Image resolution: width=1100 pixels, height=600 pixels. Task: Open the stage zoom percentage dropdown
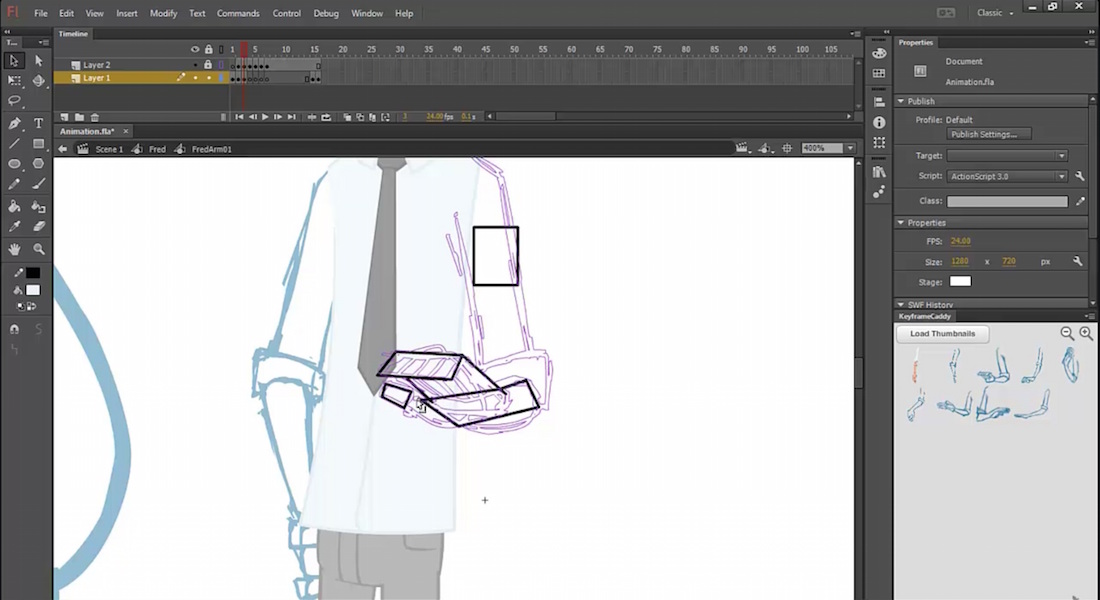click(850, 148)
